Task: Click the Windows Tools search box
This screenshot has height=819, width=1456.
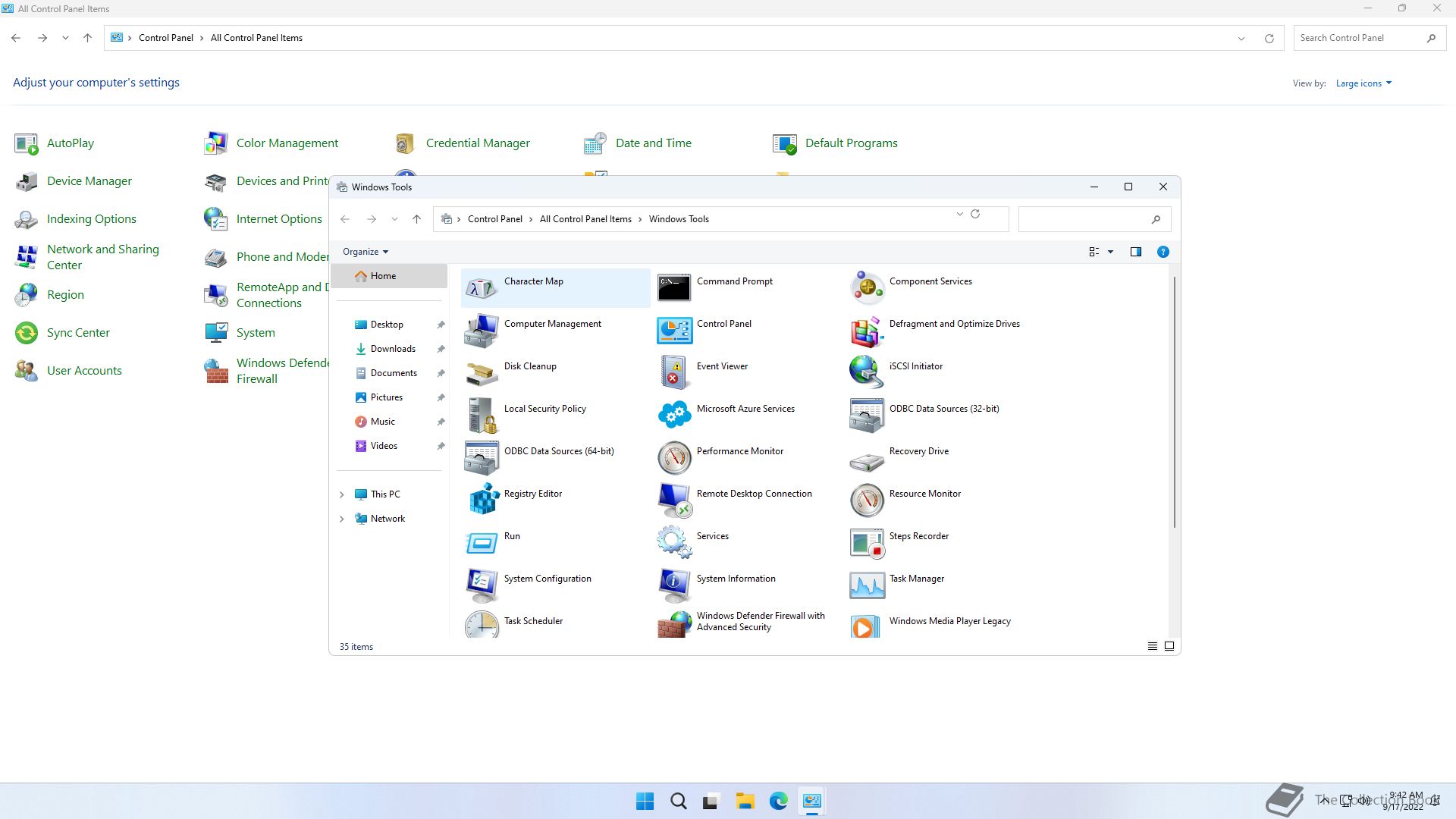Action: click(1094, 219)
